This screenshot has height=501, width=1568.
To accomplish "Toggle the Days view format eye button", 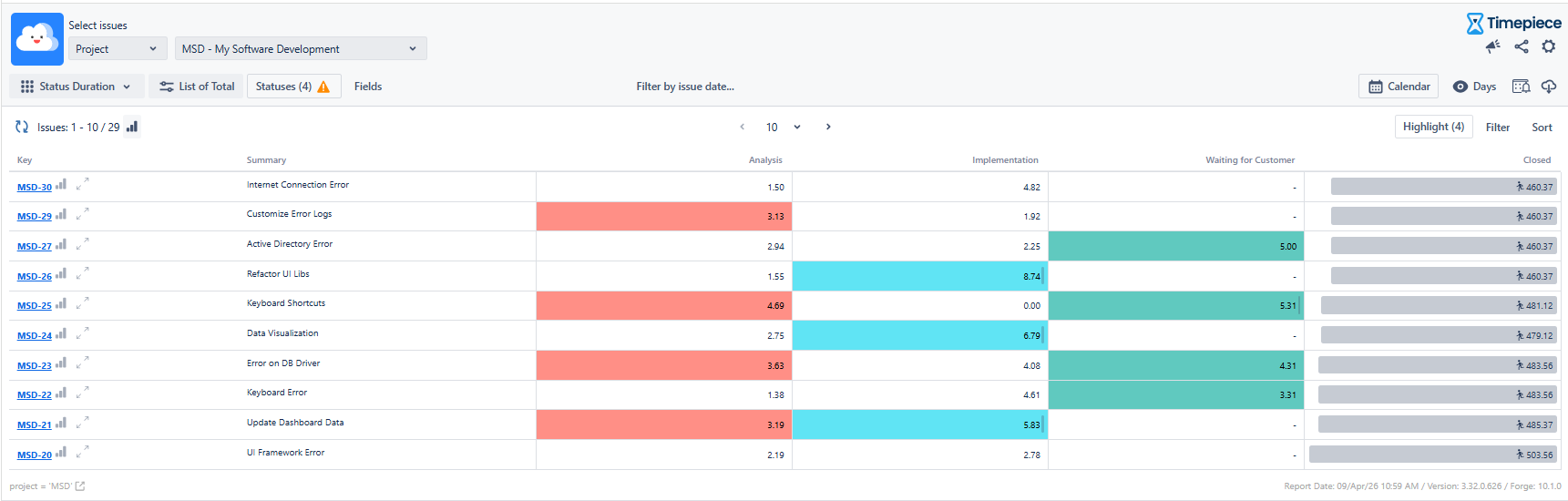I will 1473,87.
